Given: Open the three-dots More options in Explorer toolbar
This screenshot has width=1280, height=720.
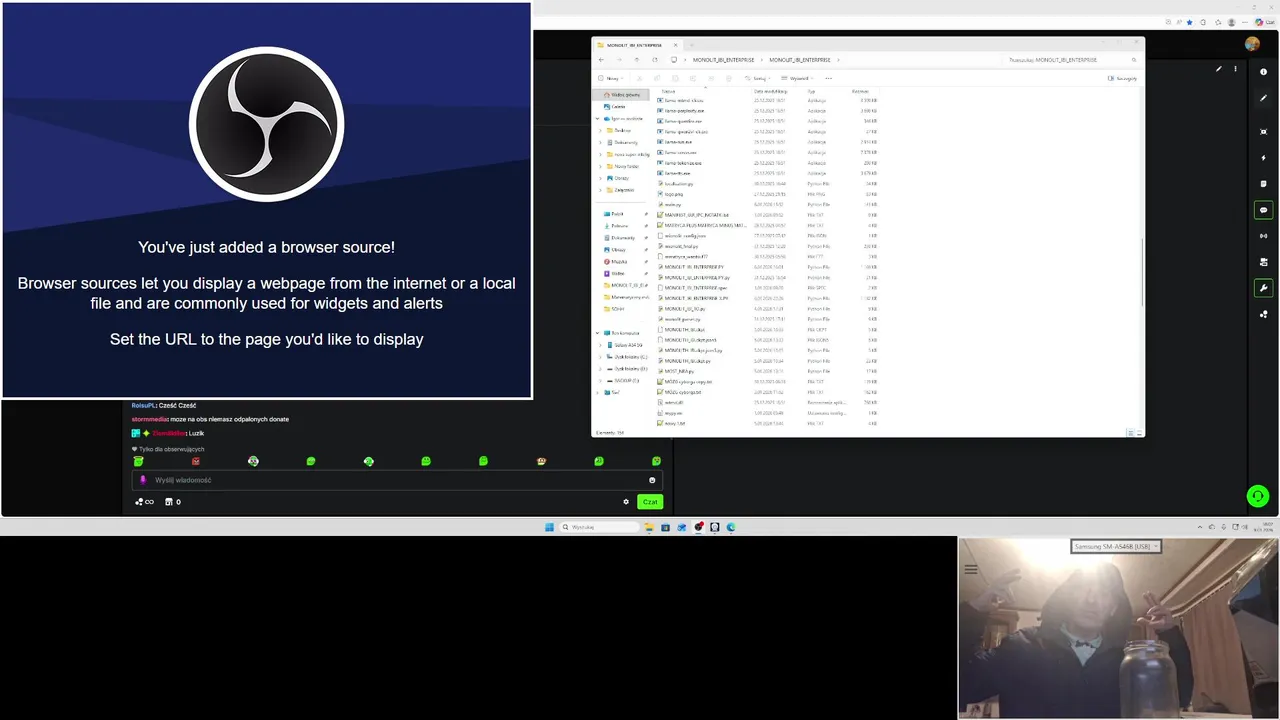Looking at the screenshot, I should [828, 78].
